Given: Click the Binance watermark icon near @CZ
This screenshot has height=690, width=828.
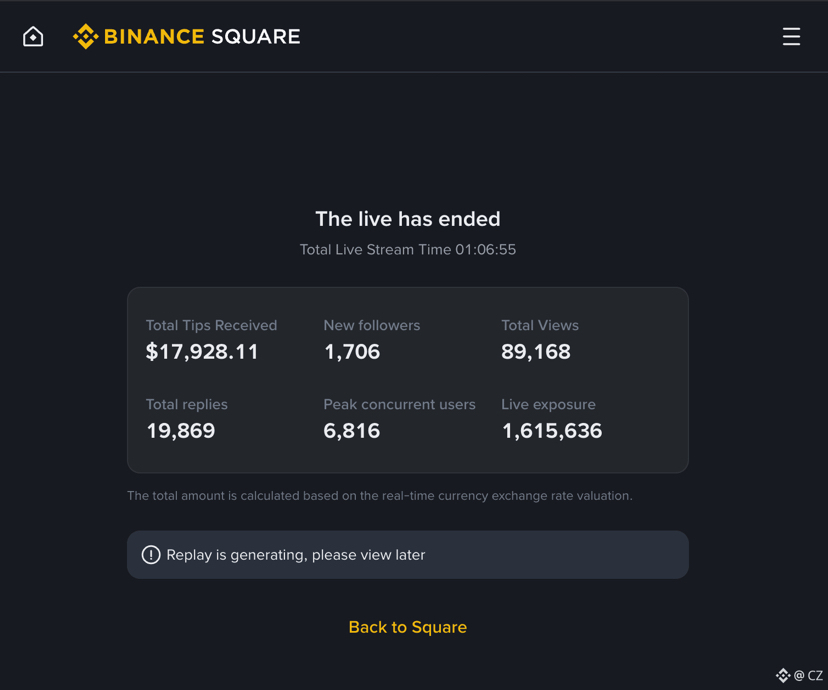Looking at the screenshot, I should 783,676.
